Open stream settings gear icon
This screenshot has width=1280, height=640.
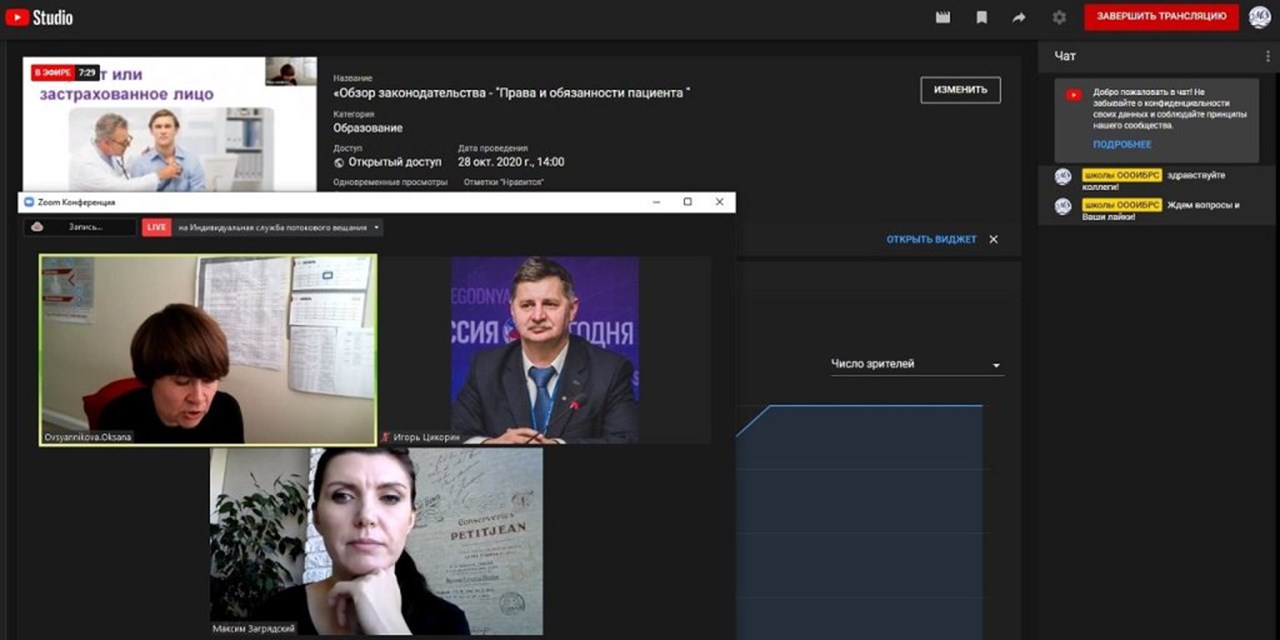[1059, 17]
